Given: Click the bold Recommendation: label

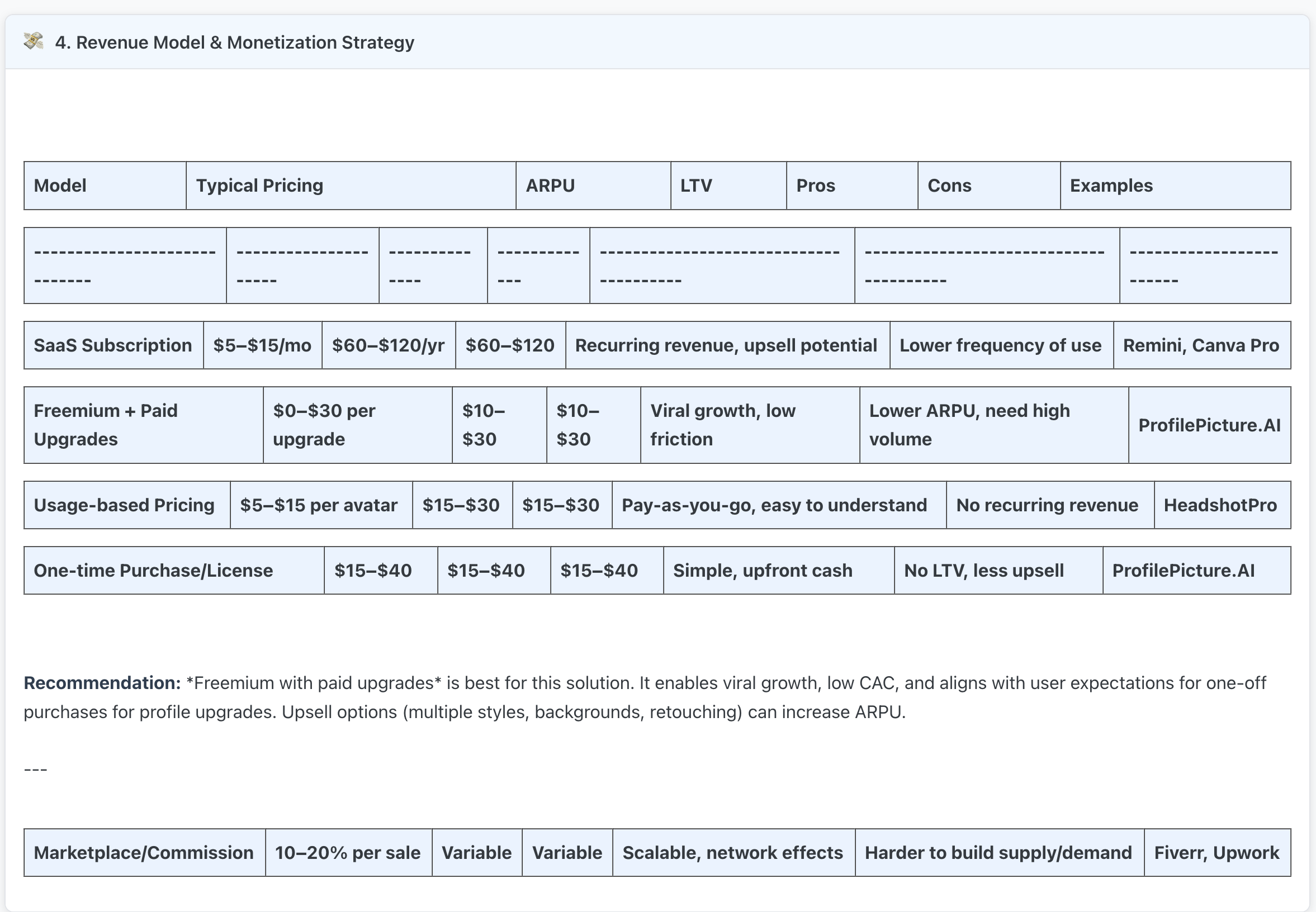Looking at the screenshot, I should (x=102, y=683).
